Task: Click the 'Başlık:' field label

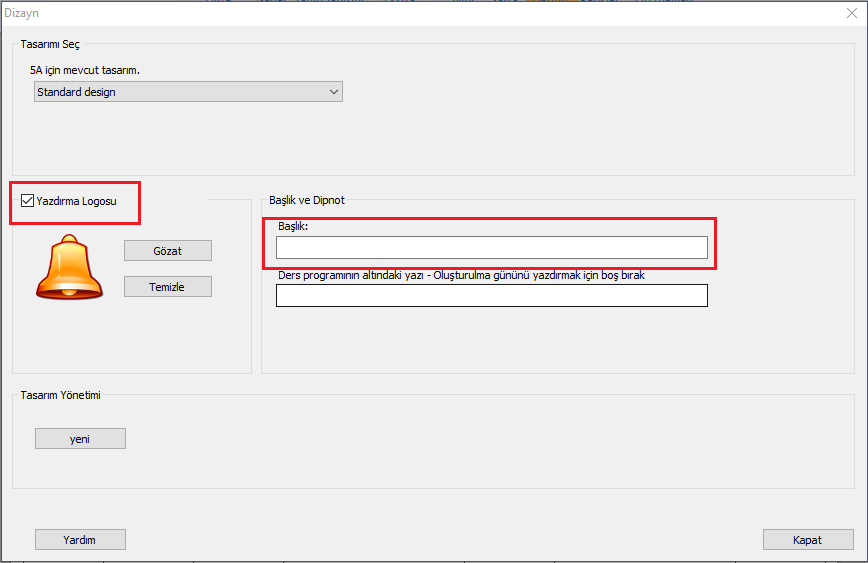Action: (x=293, y=226)
